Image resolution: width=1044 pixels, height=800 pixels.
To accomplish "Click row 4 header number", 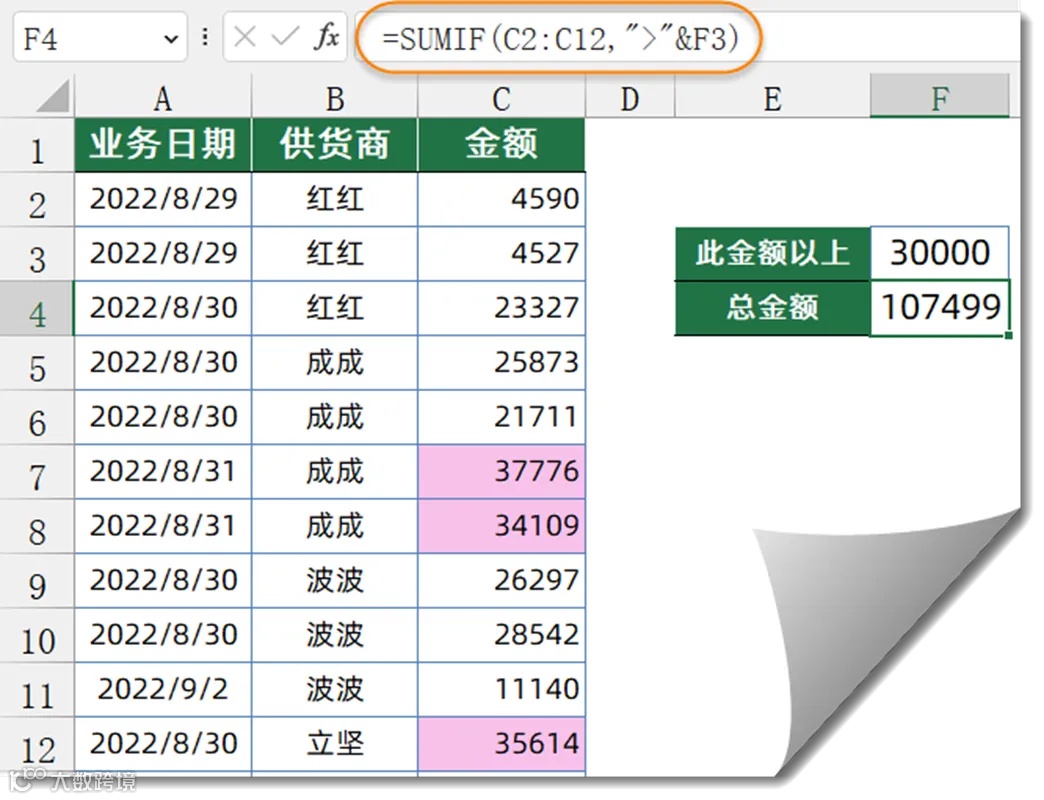I will 38,307.
